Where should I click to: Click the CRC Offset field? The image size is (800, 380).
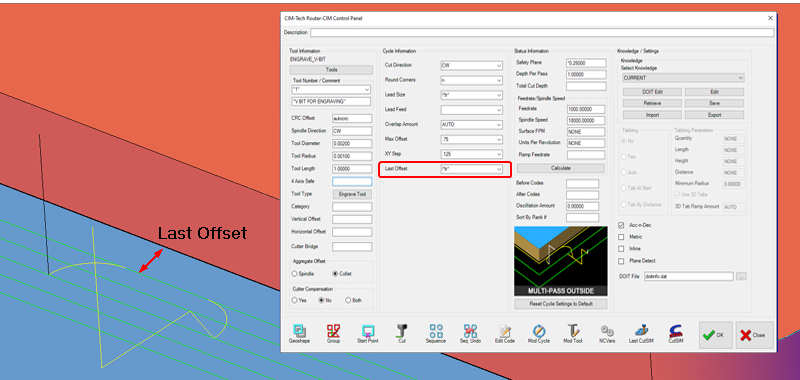(x=352, y=118)
